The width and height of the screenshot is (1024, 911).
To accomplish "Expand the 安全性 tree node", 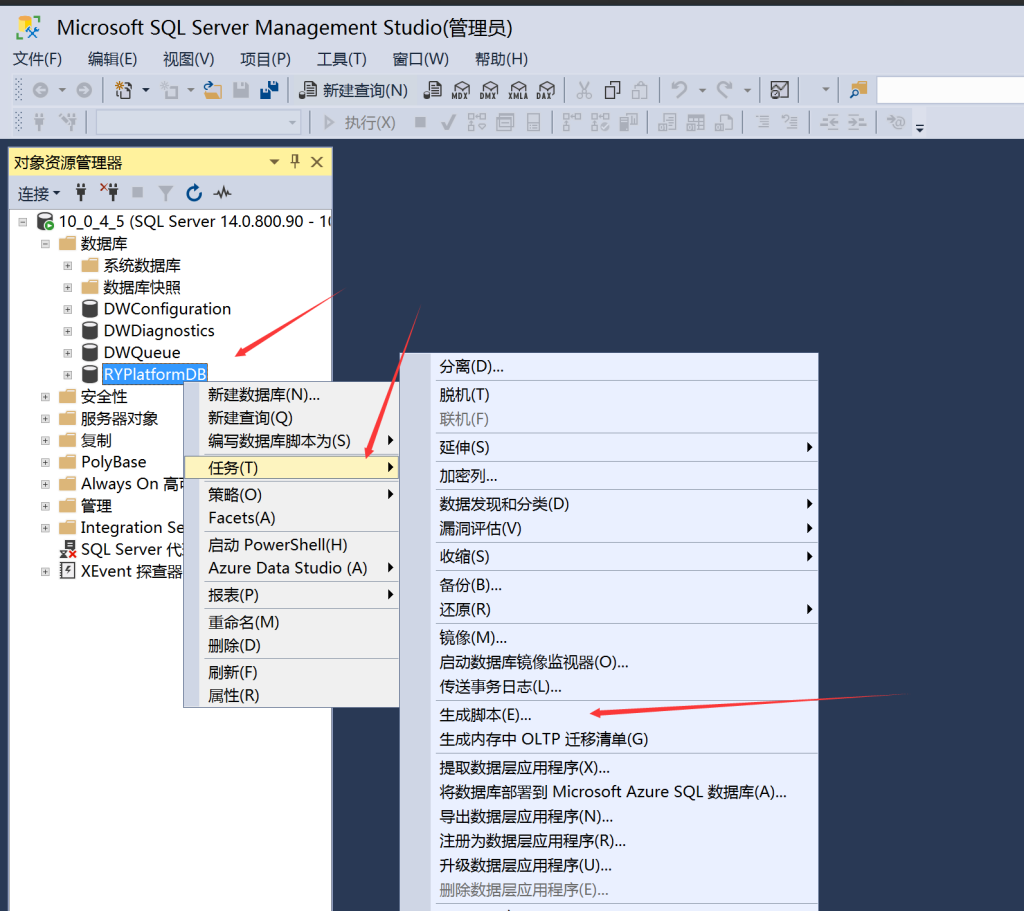I will [44, 396].
